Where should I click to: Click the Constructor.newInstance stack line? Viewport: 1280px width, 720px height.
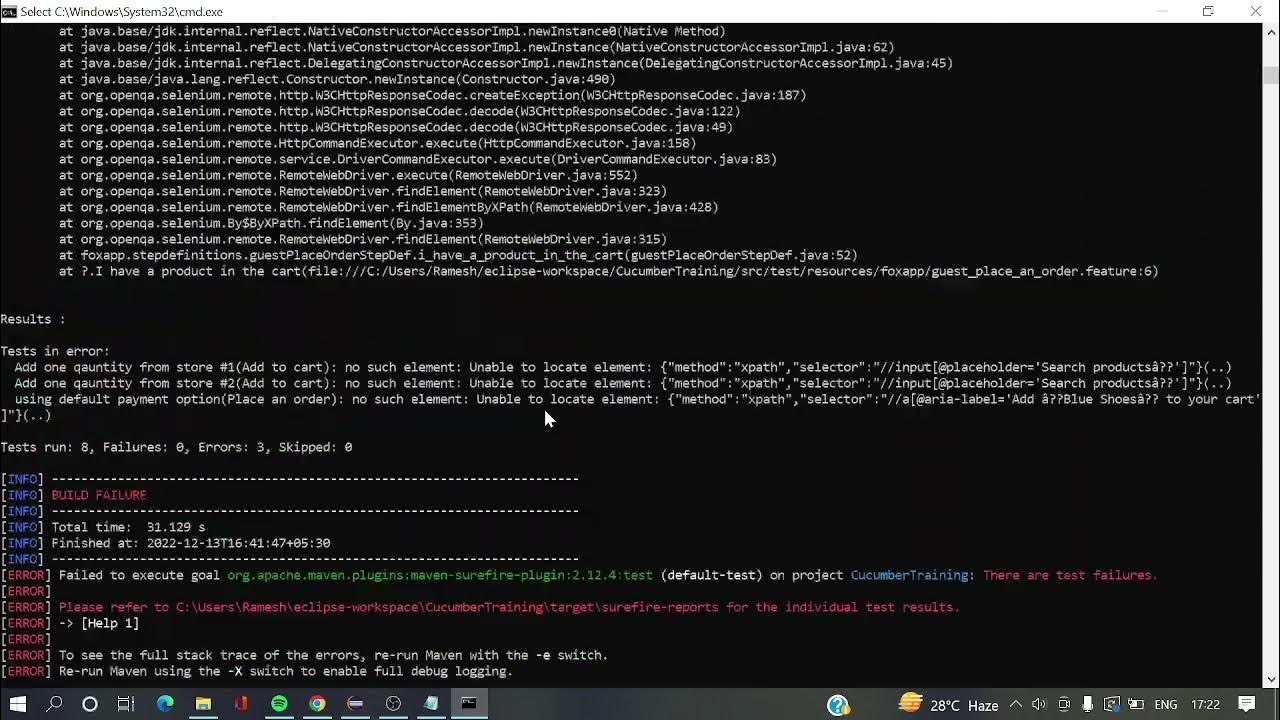[337, 79]
